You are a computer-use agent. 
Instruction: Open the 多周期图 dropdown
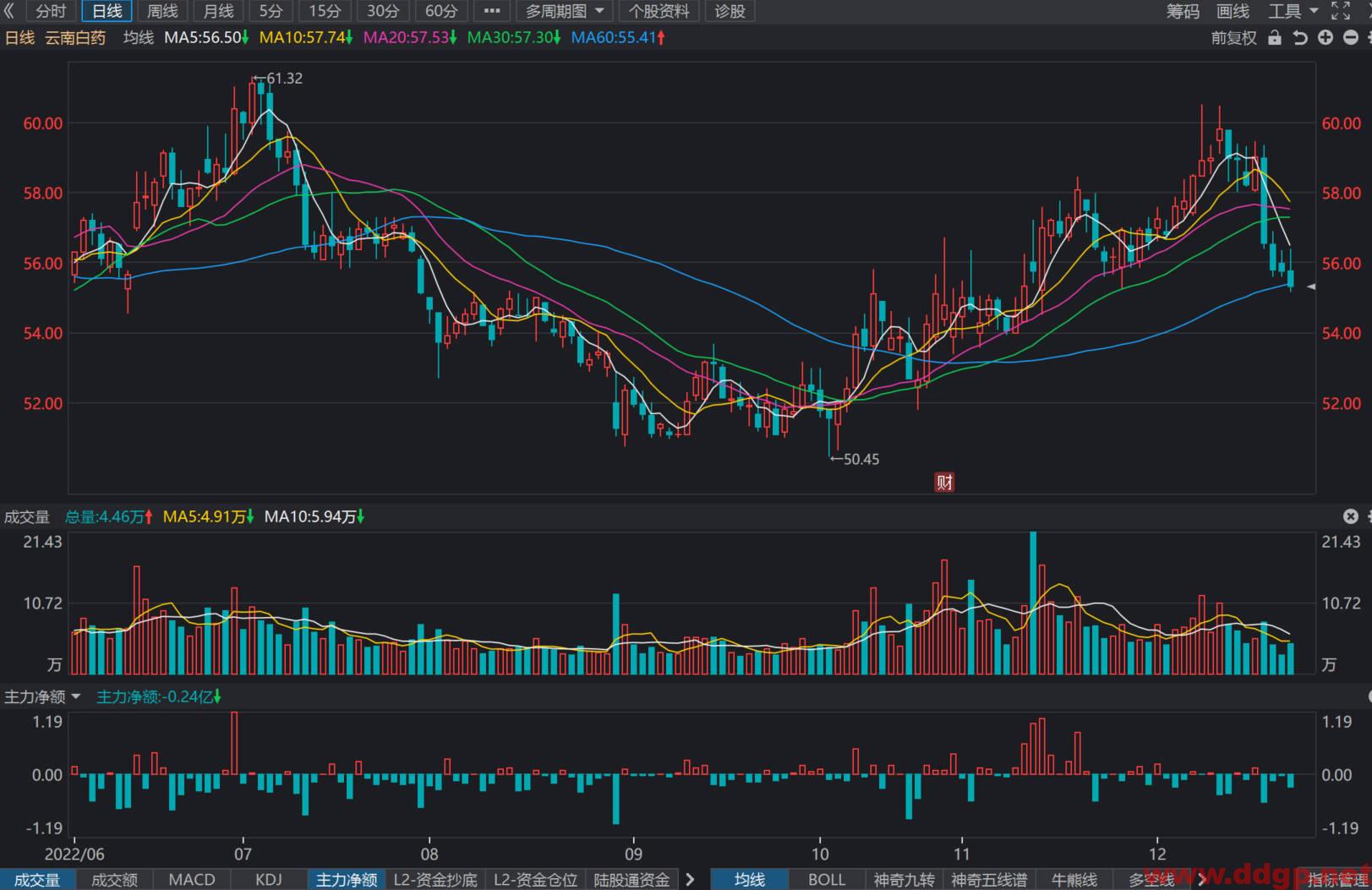[x=565, y=11]
